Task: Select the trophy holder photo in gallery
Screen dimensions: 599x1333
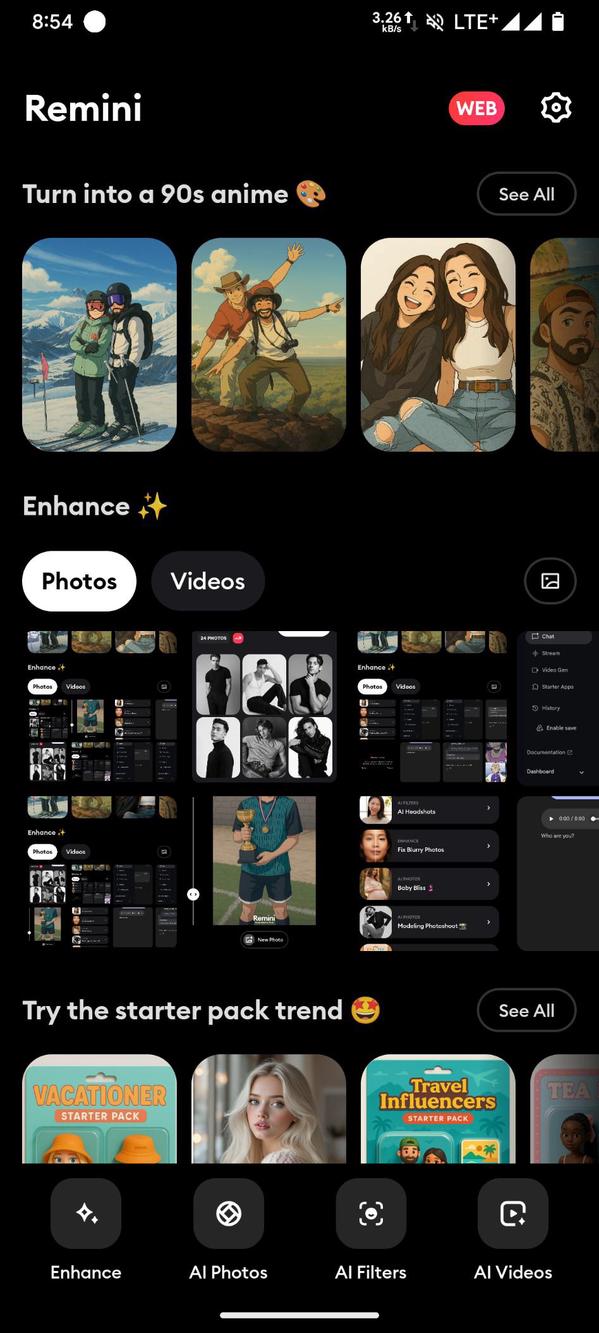Action: pos(264,873)
